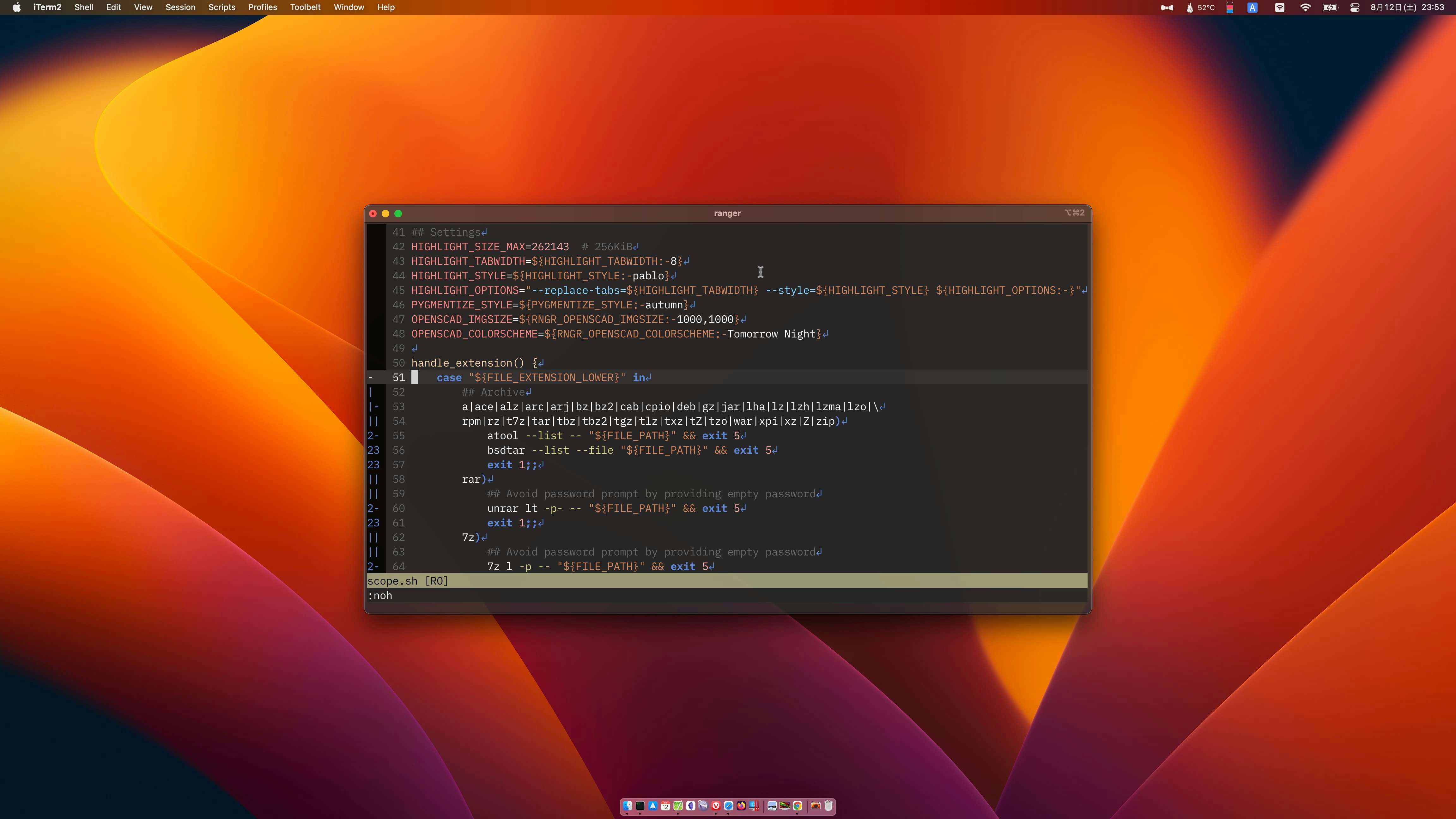Toggle the input source A icon
This screenshot has height=819, width=1456.
(x=1253, y=7)
